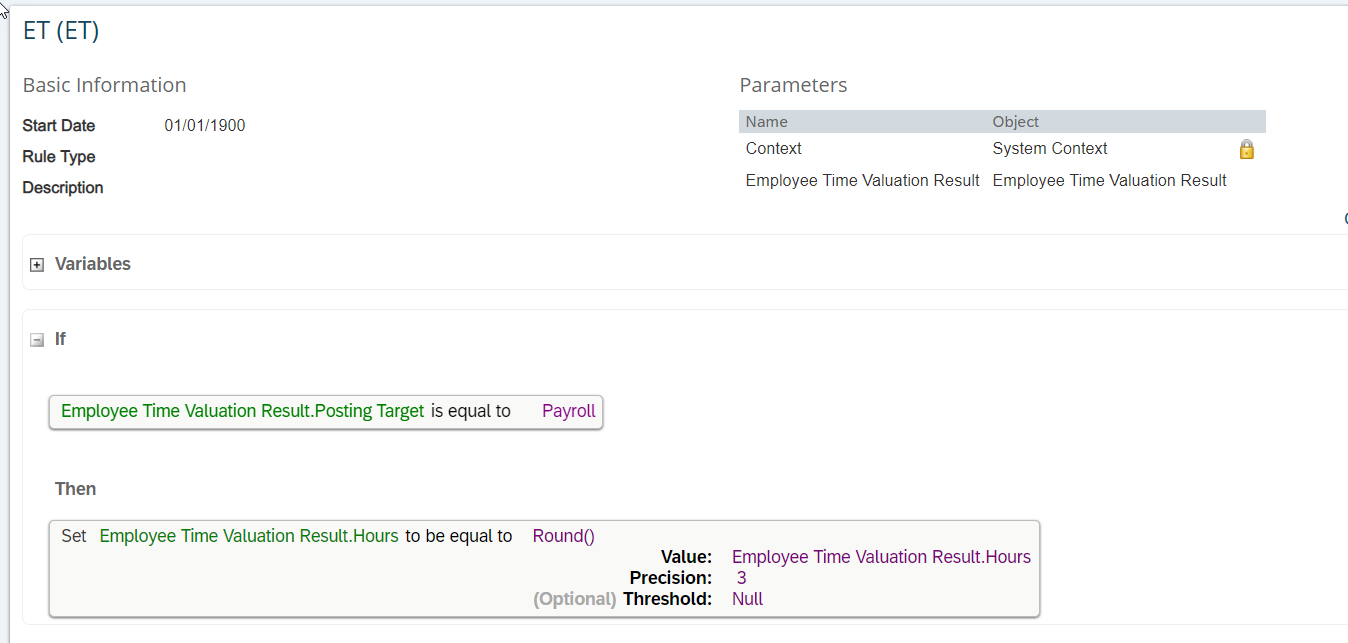1348x643 pixels.
Task: Select the Context parameter row
Action: [1002, 149]
